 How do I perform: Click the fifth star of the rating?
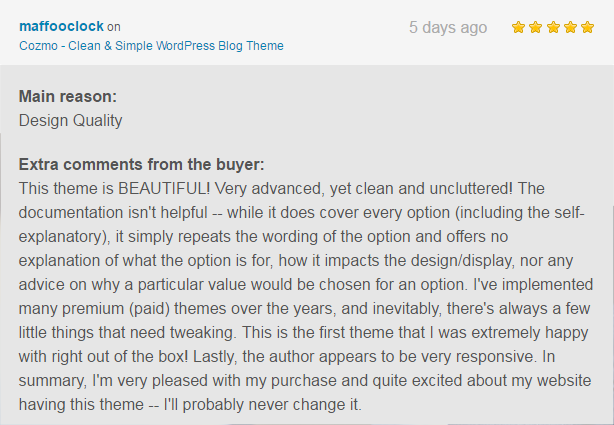tap(587, 27)
